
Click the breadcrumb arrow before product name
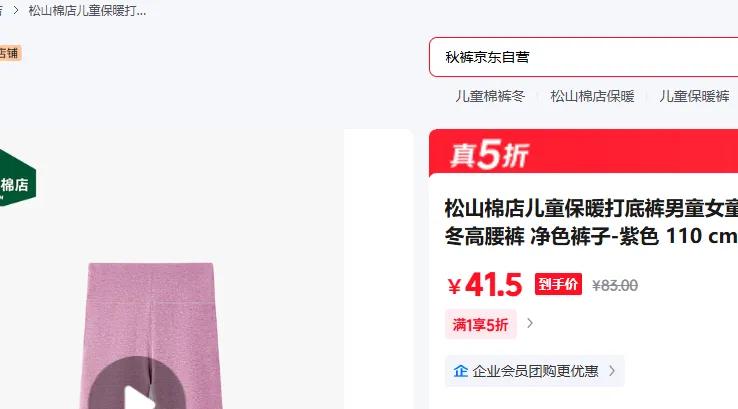pyautogui.click(x=16, y=10)
